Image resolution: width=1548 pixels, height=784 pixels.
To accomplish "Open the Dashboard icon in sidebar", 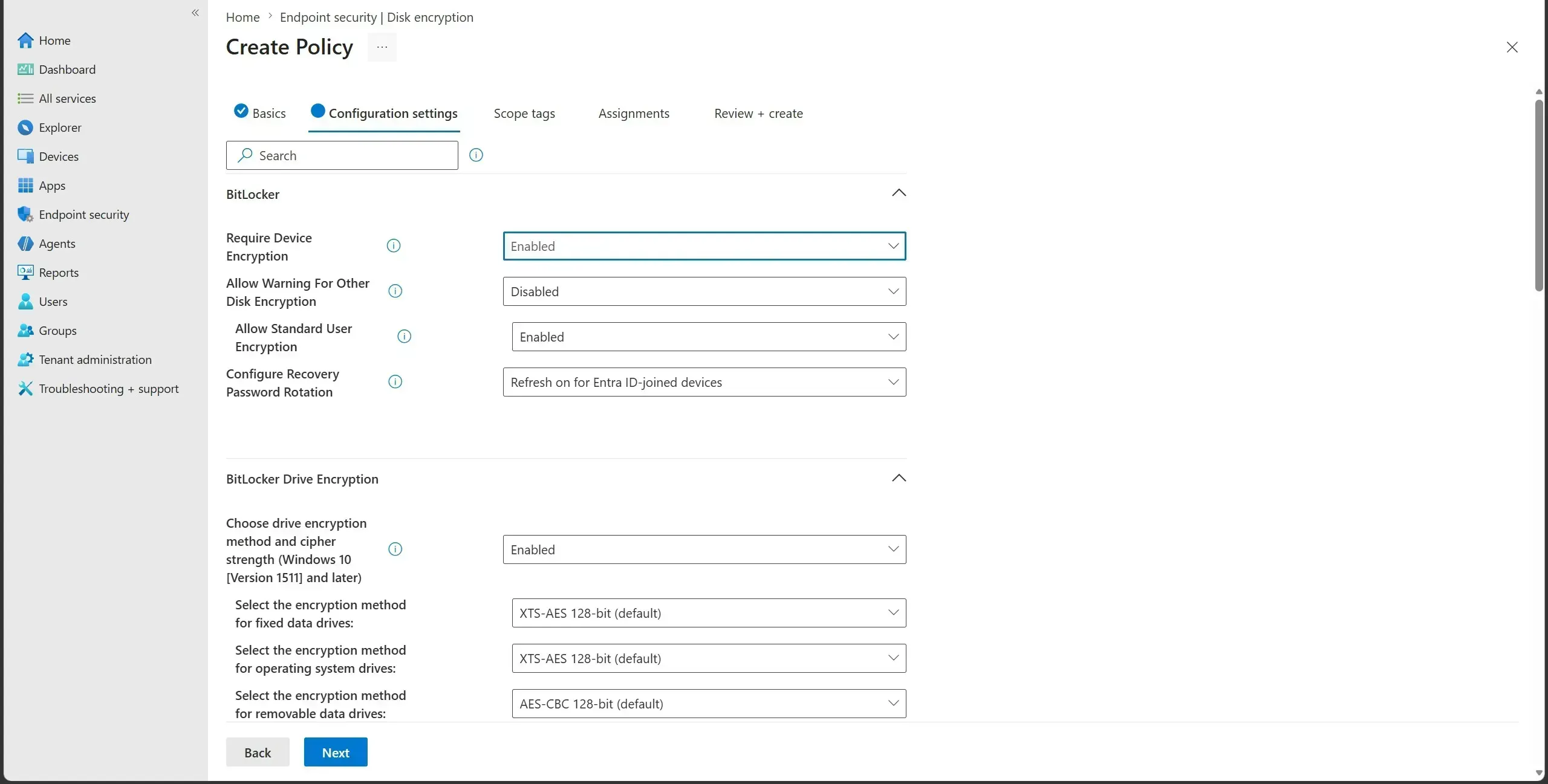I will tap(25, 70).
